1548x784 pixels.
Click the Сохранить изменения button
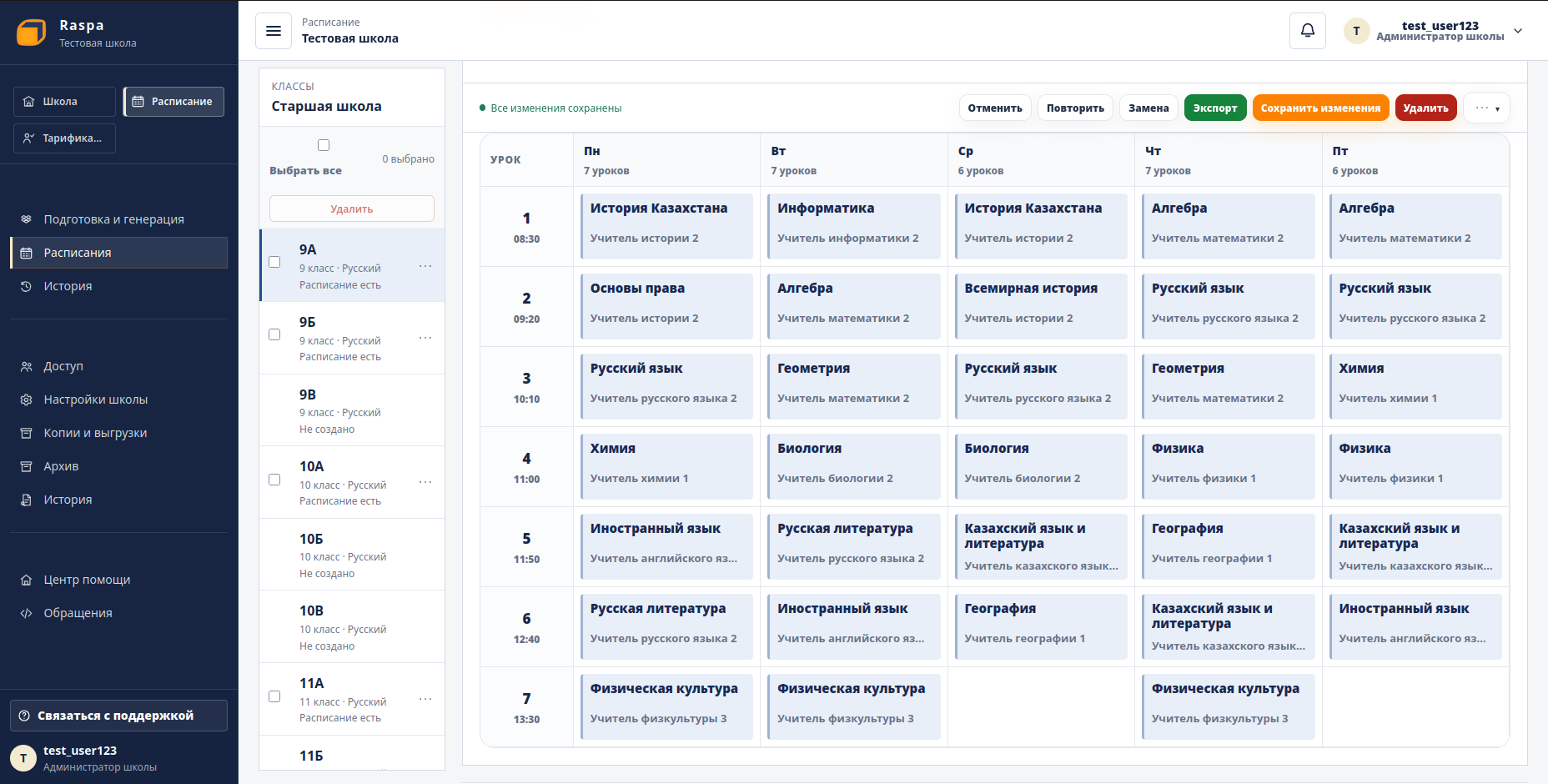(x=1320, y=108)
